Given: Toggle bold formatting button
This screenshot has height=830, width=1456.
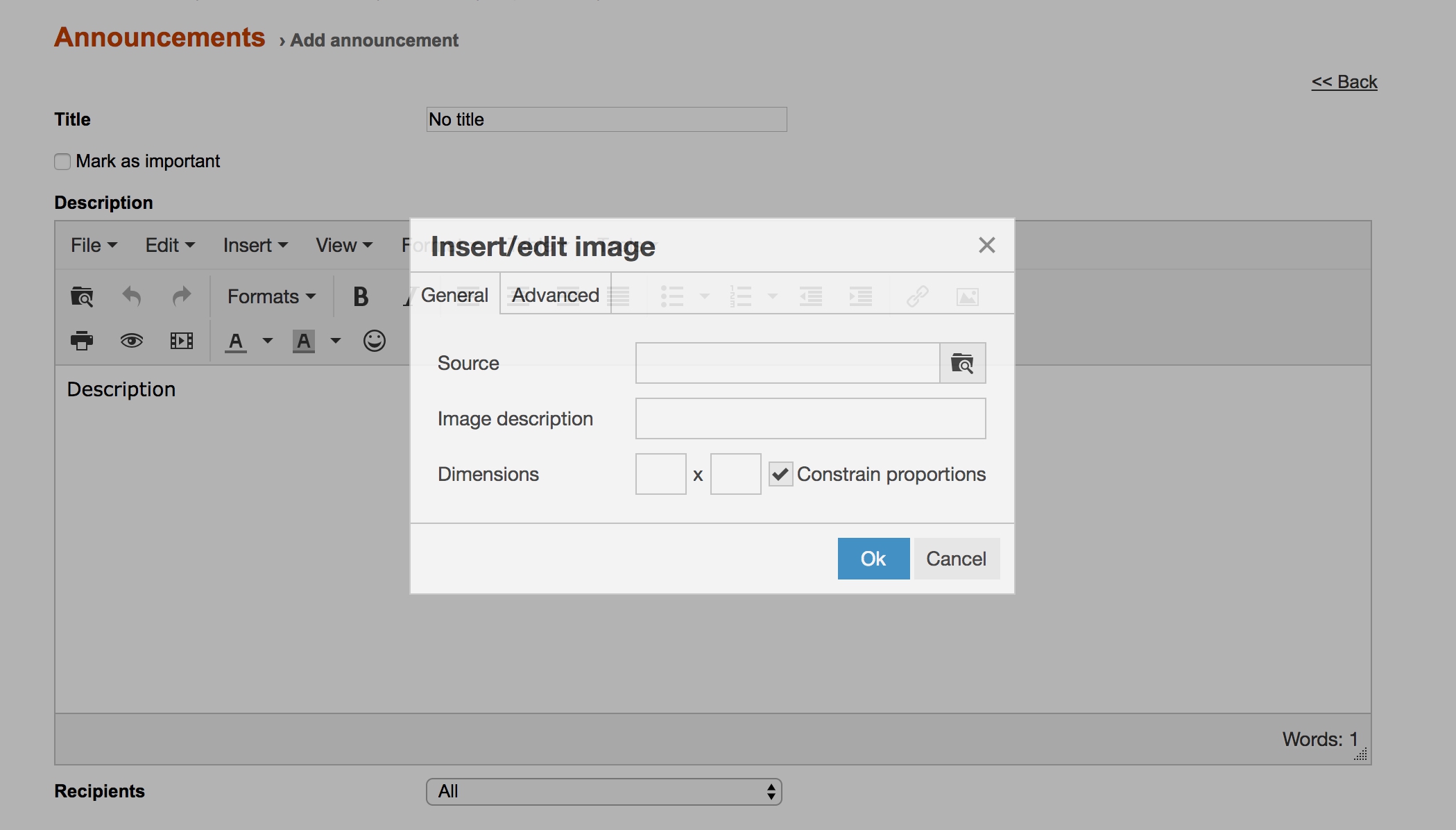Looking at the screenshot, I should coord(361,296).
